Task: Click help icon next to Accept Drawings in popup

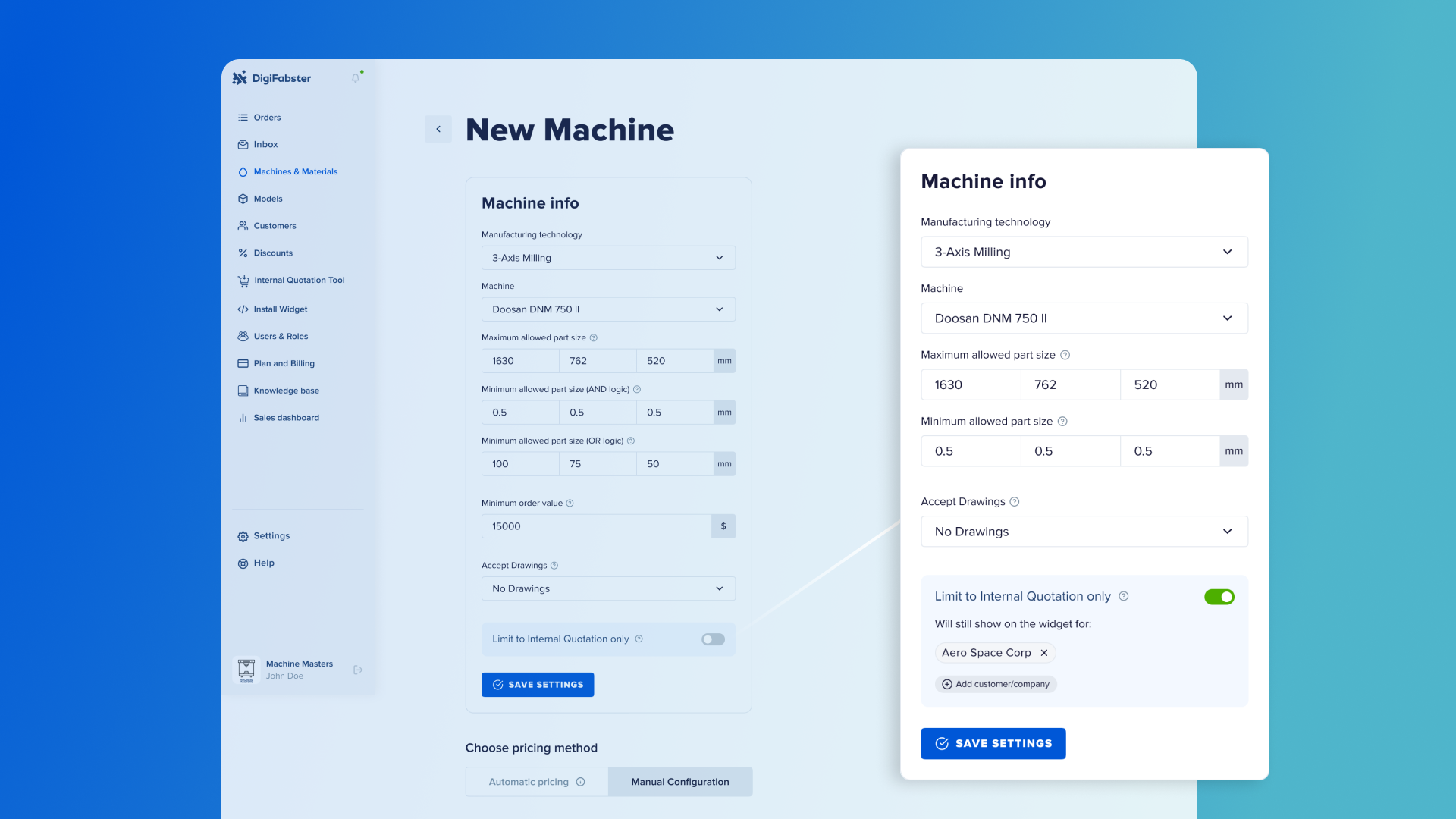Action: tap(1015, 502)
